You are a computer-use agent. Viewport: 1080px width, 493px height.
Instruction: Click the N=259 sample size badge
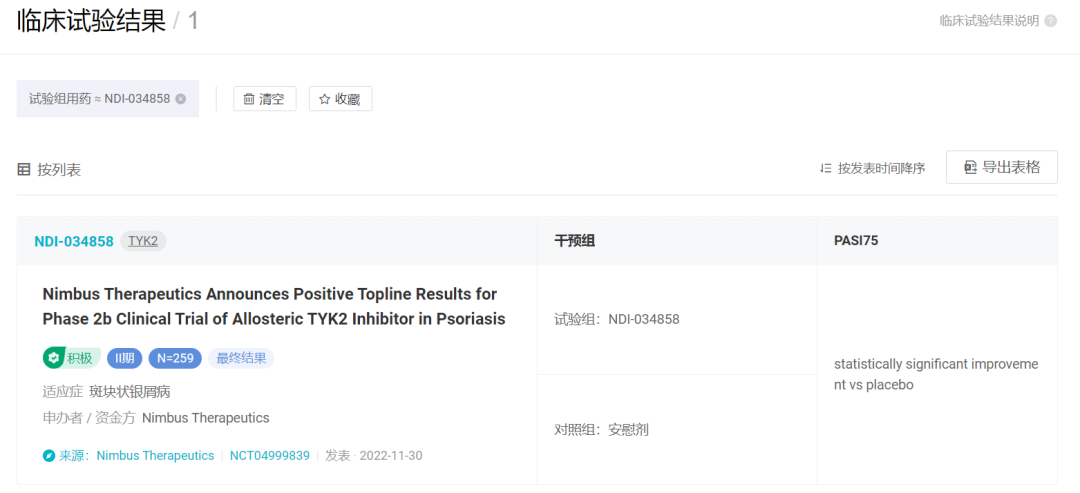tap(175, 358)
